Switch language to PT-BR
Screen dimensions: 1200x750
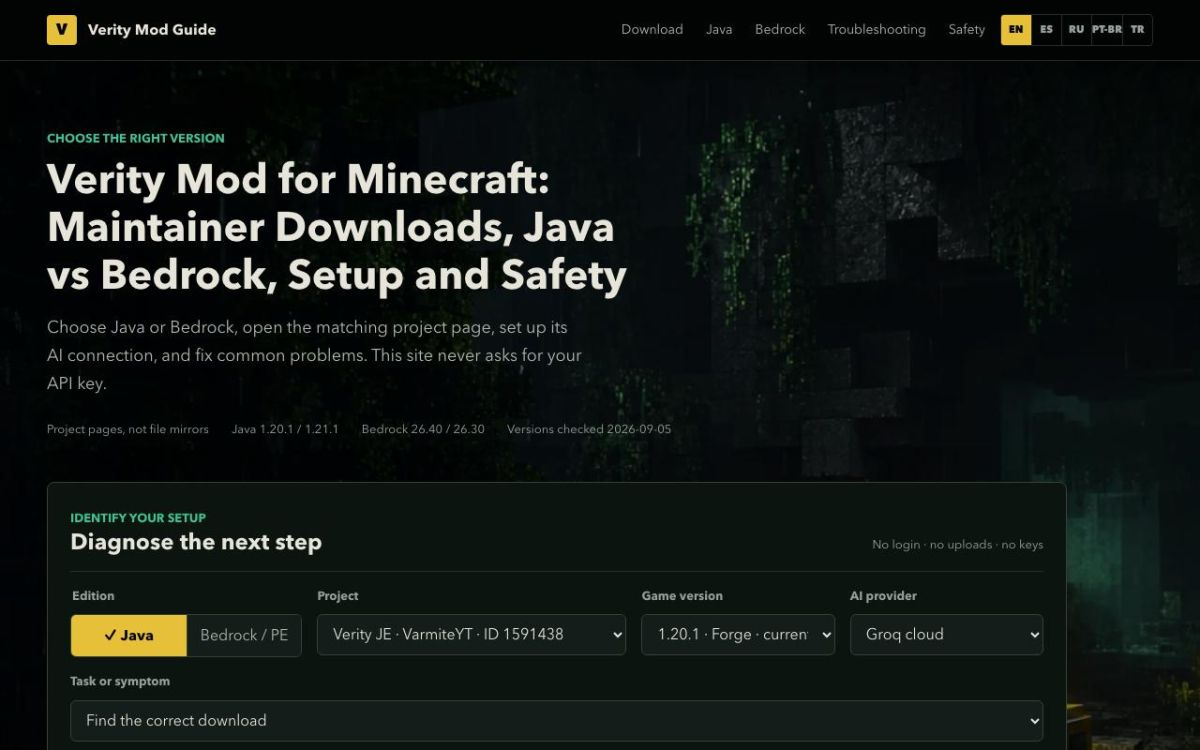click(1107, 30)
